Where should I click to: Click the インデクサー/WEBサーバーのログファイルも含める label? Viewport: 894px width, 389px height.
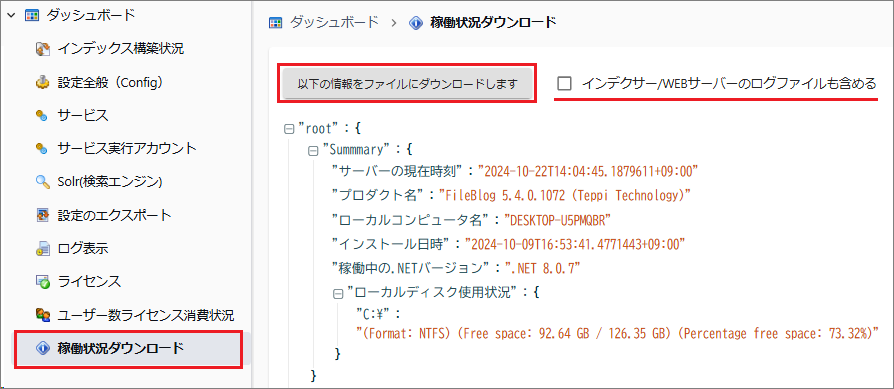[x=729, y=84]
